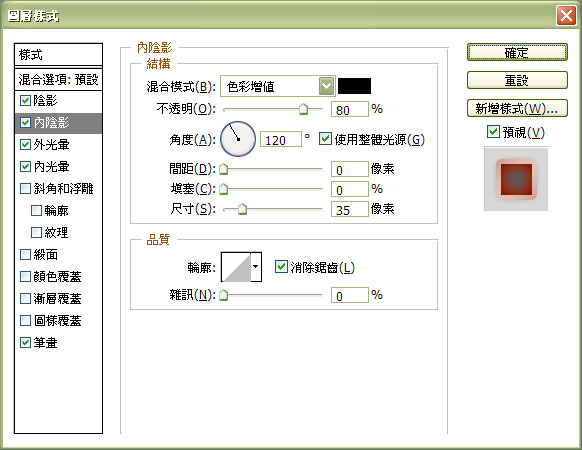This screenshot has height=450, width=582.
Task: Click the 尺寸 size value field
Action: click(x=350, y=209)
